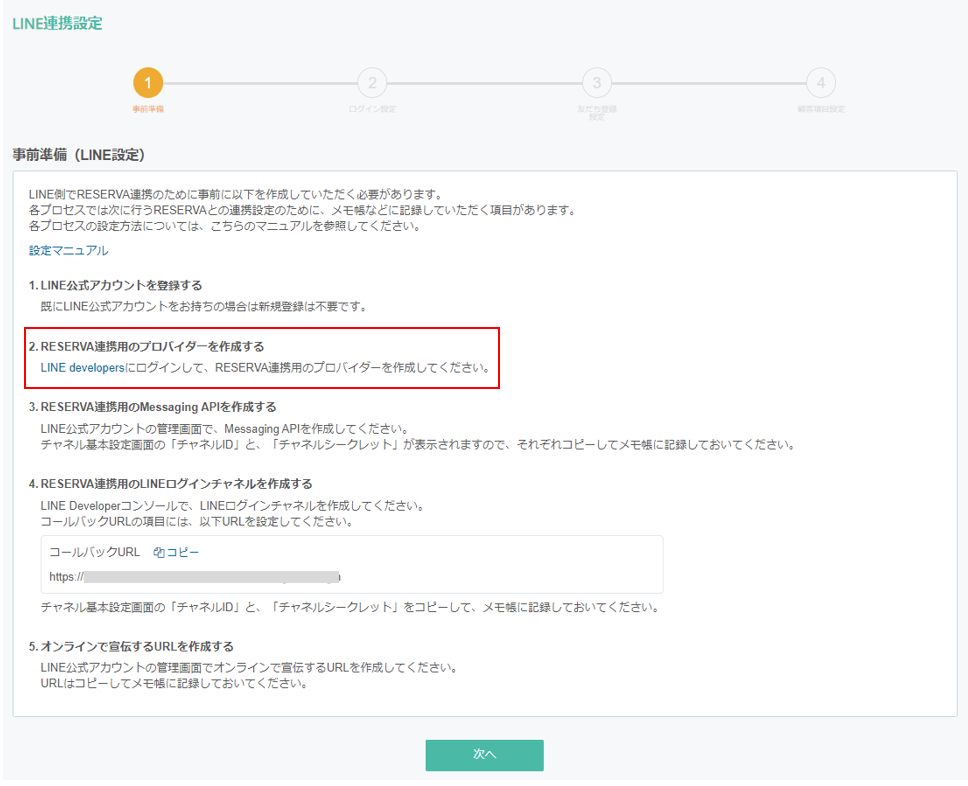Screen dimensions: 968x786
Task: Open the 設定マニュアル link
Action: click(x=68, y=251)
